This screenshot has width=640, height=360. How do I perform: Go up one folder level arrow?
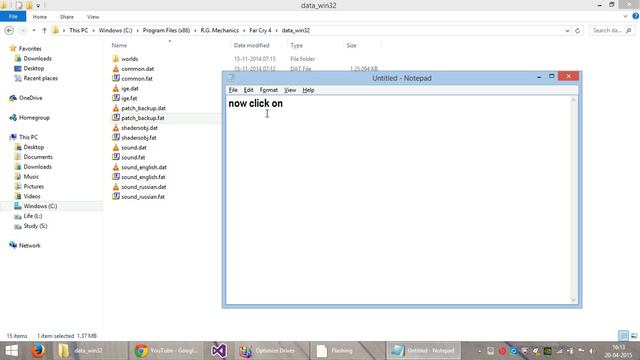[44, 31]
